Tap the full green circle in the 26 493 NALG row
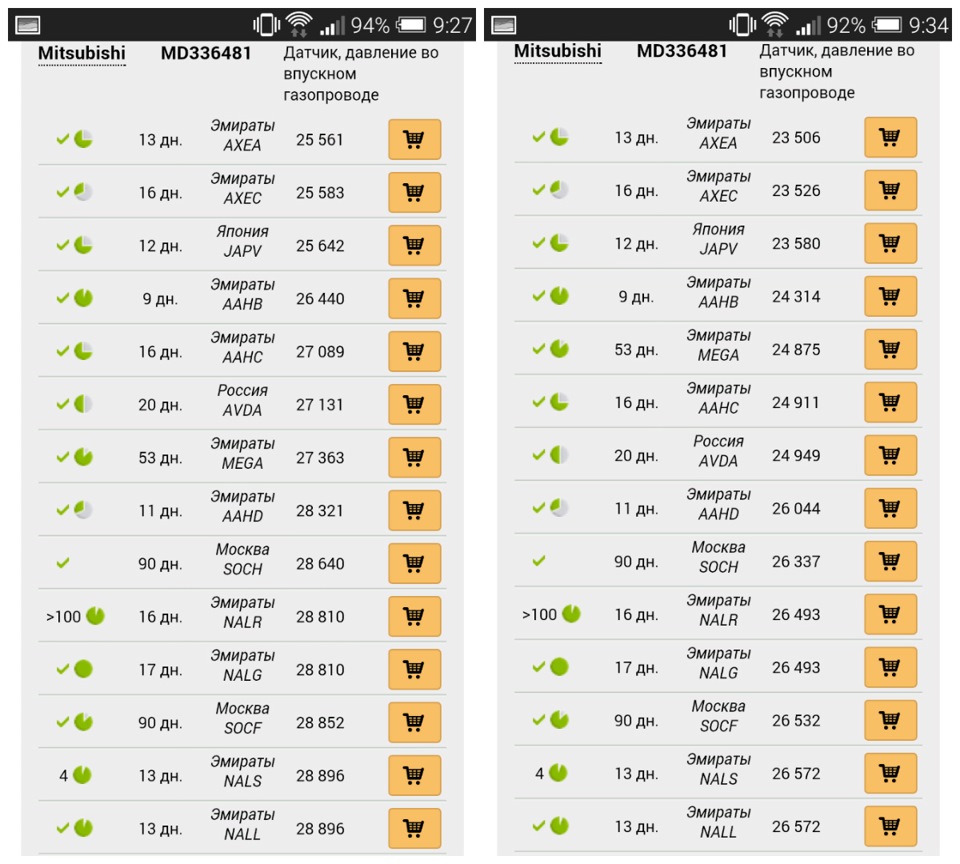This screenshot has width=960, height=864. click(559, 667)
